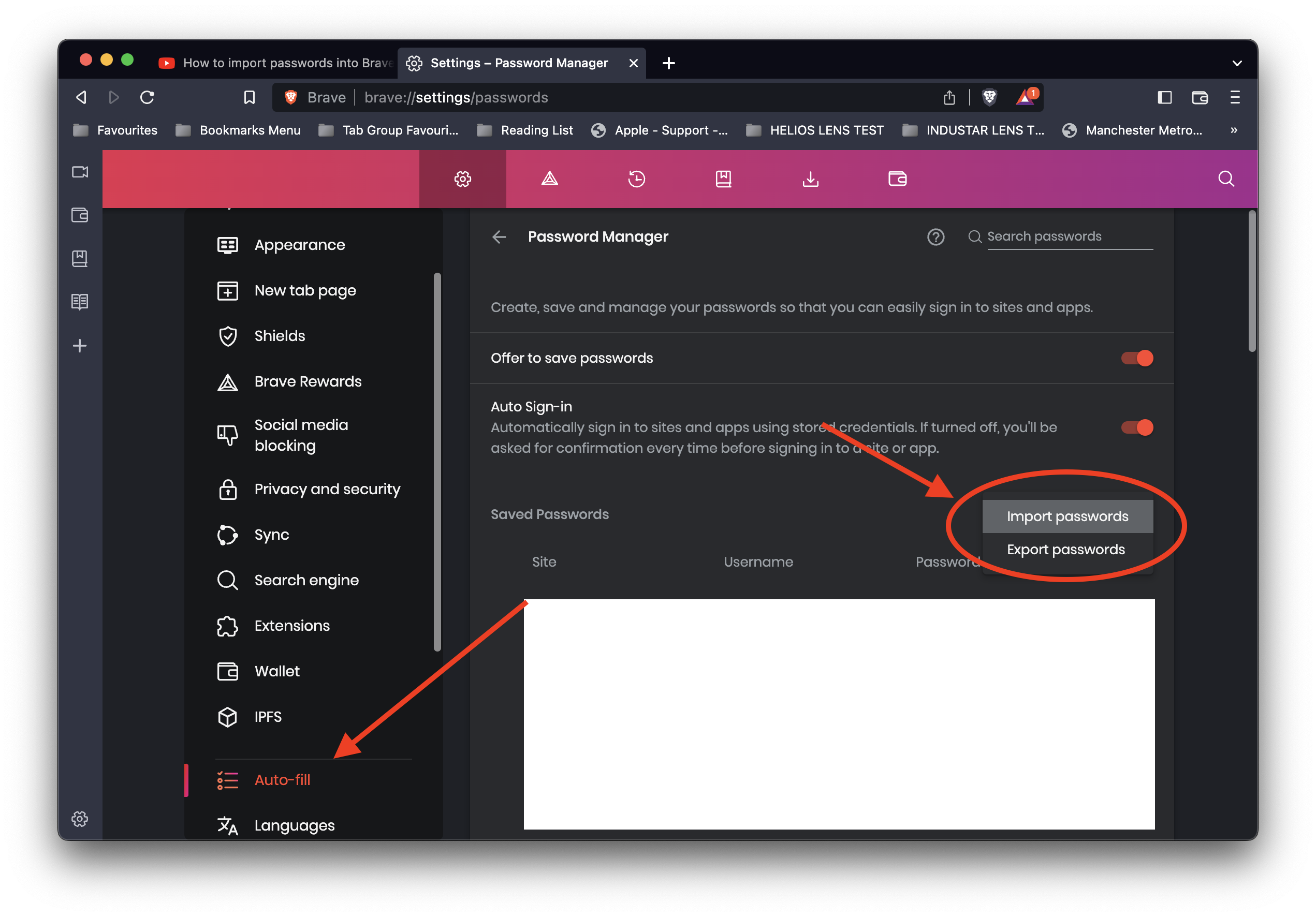Select Import passwords menu entry

[1068, 516]
